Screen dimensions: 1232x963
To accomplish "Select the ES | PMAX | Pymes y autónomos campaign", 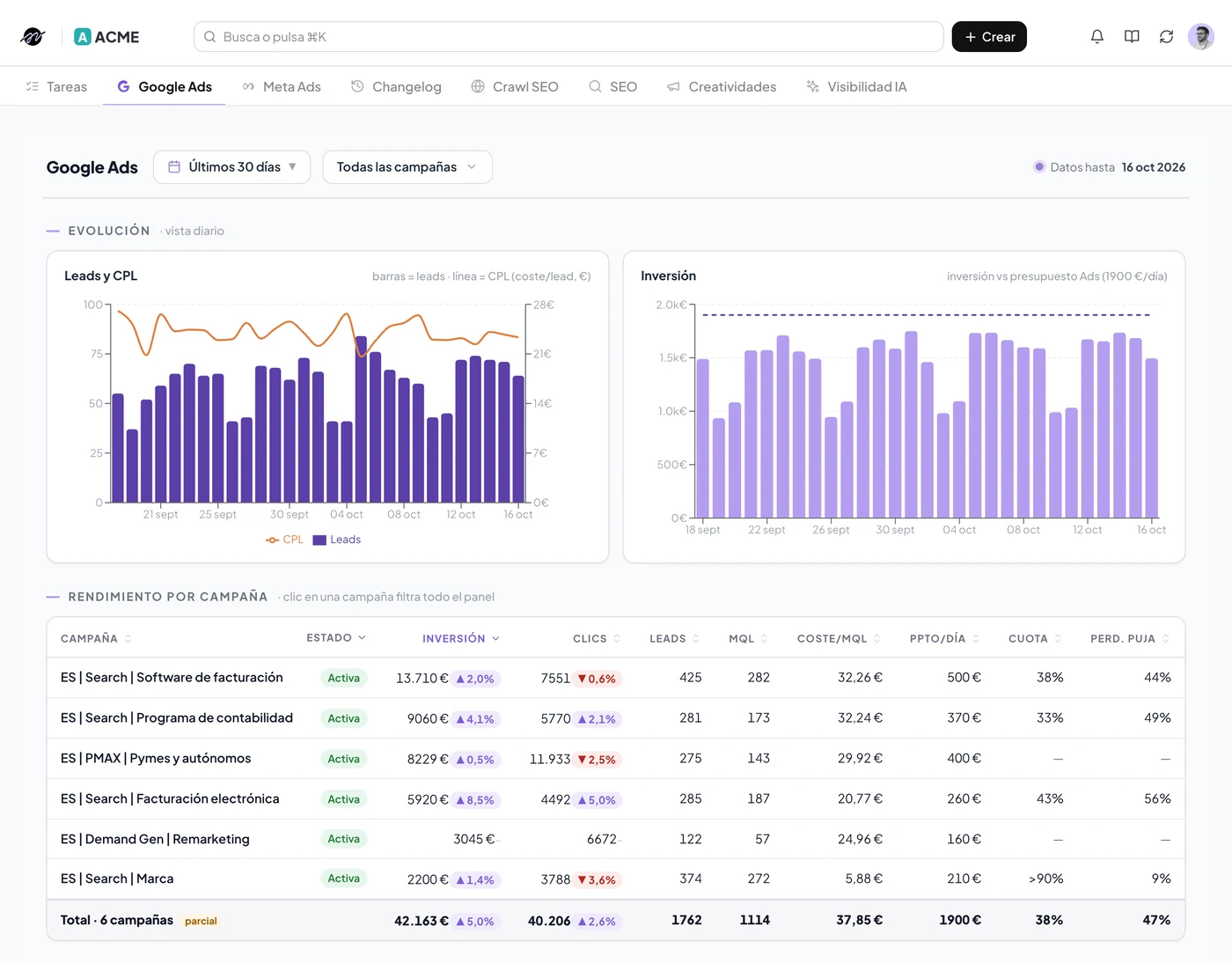I will 156,759.
